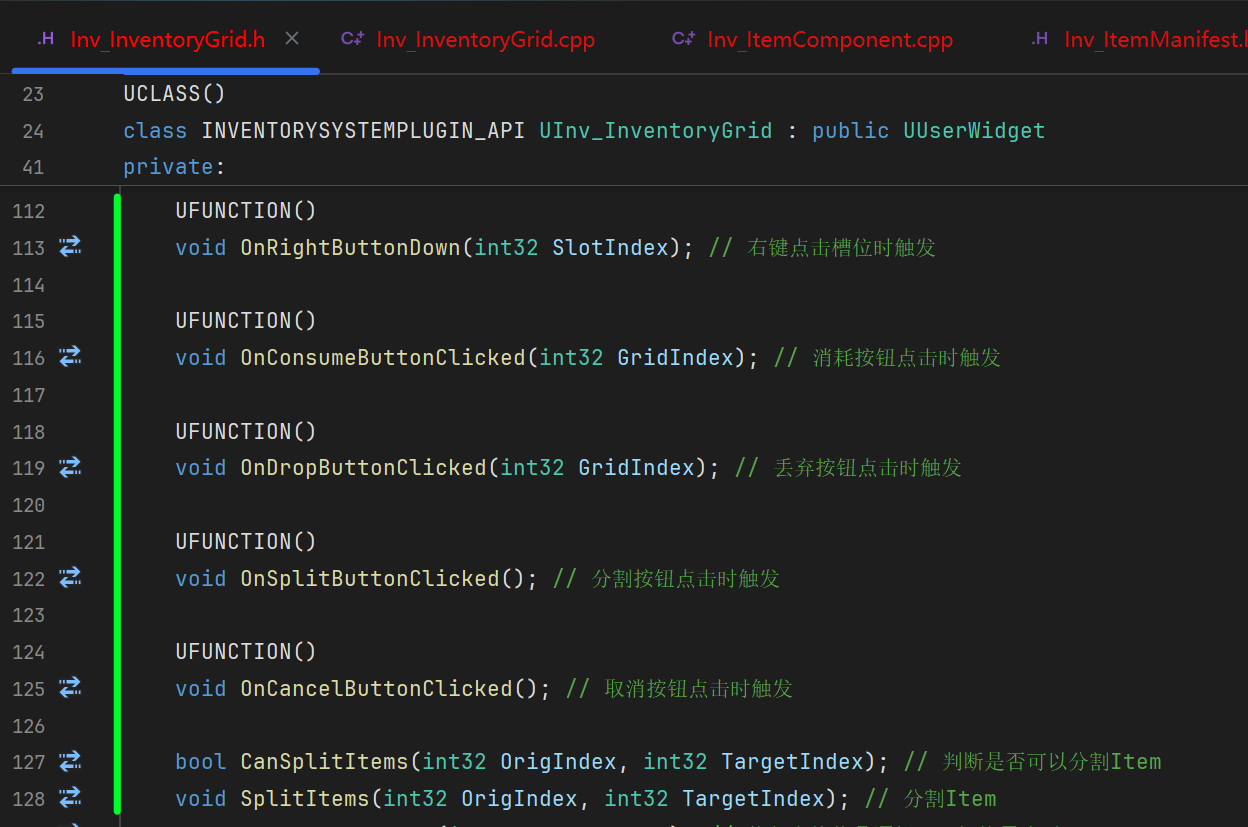The width and height of the screenshot is (1248, 827).
Task: Close the Inv_InventoryGrid.h tab
Action: tap(292, 39)
